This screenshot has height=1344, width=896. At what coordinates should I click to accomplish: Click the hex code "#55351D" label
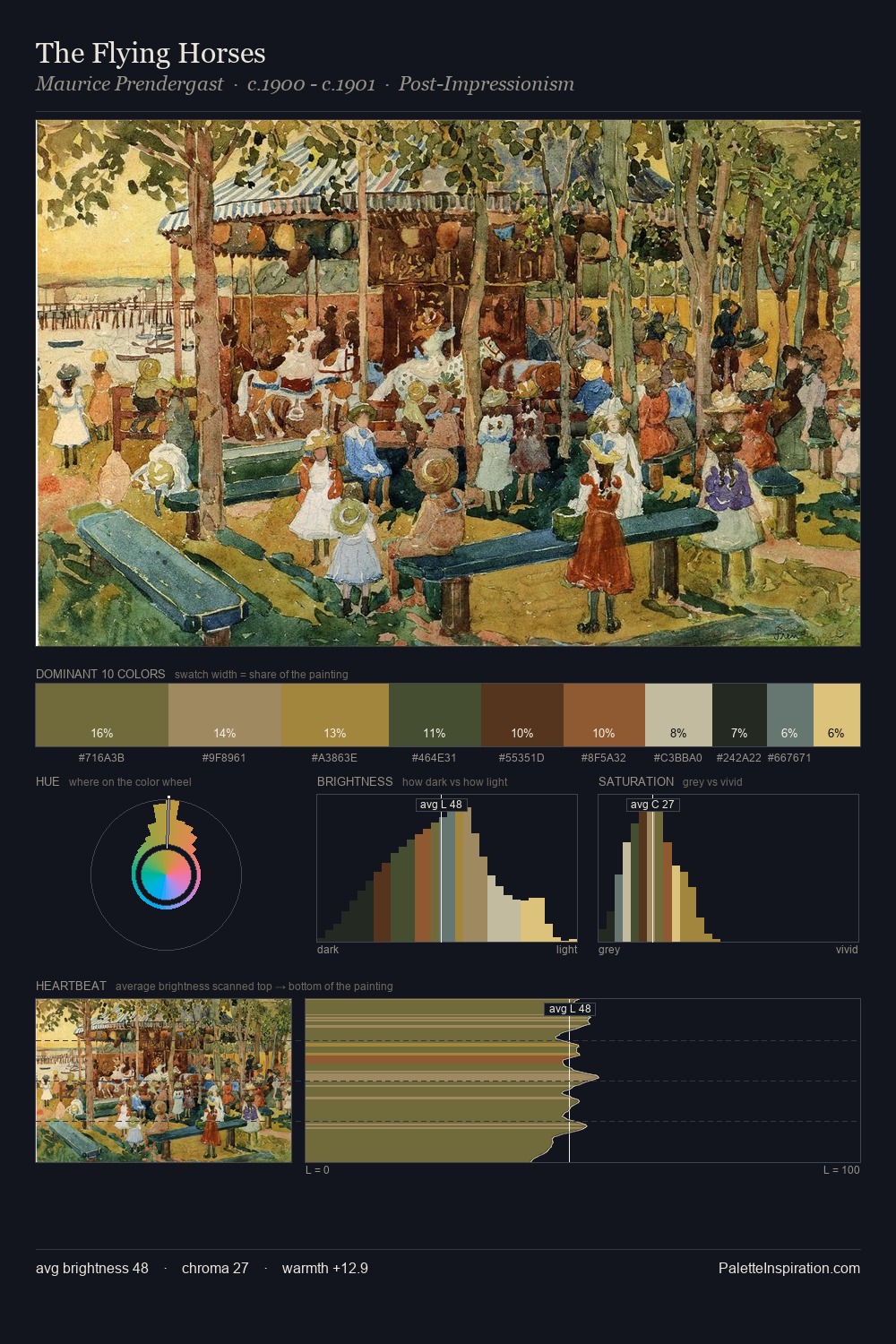521,758
